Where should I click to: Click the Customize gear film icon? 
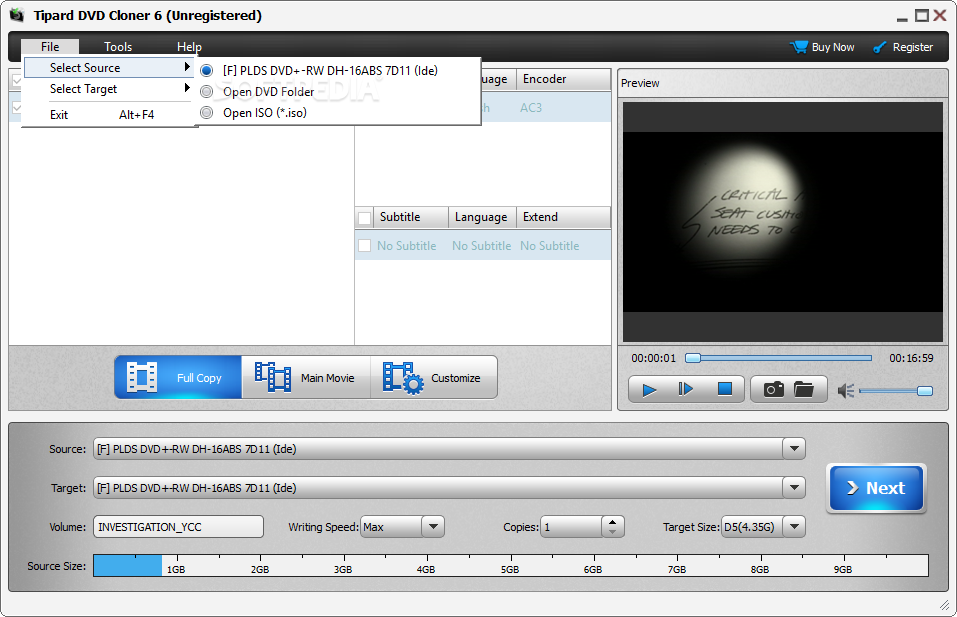[403, 378]
